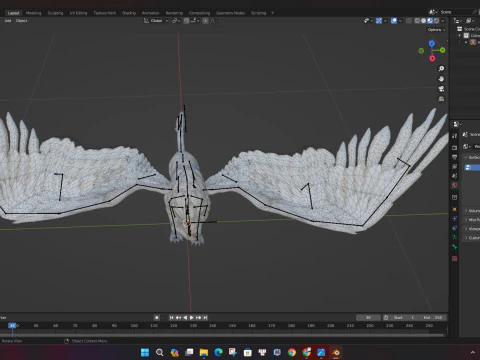Open the viewport shading options dropdown
The height and width of the screenshot is (360, 480).
point(443,21)
